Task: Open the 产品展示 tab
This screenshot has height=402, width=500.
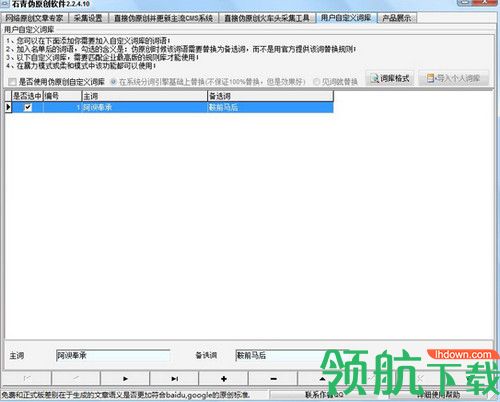Action: (x=397, y=18)
